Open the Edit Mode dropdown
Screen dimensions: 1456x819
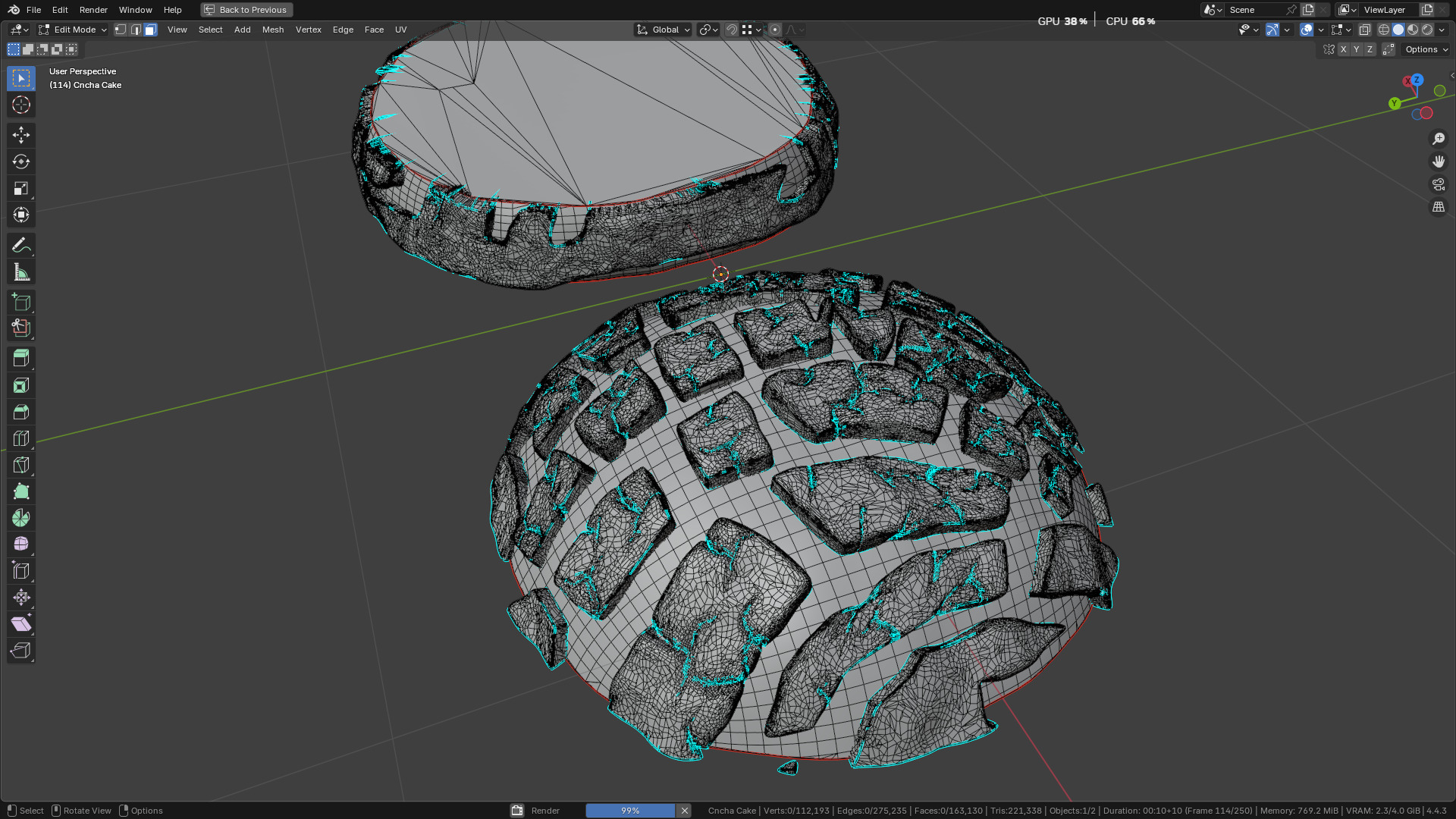tap(73, 30)
